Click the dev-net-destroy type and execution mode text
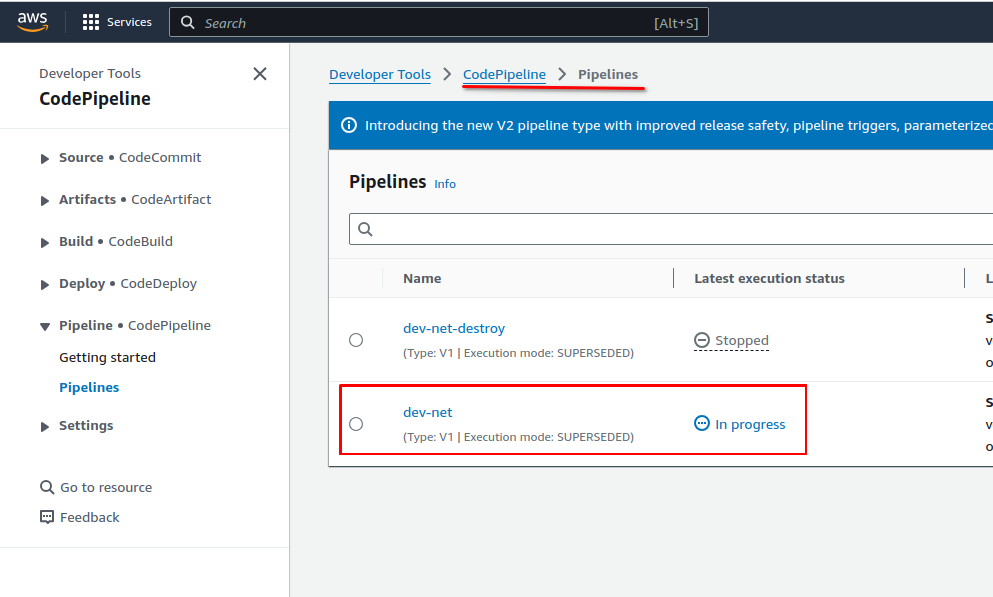The width and height of the screenshot is (993, 597). coord(518,353)
